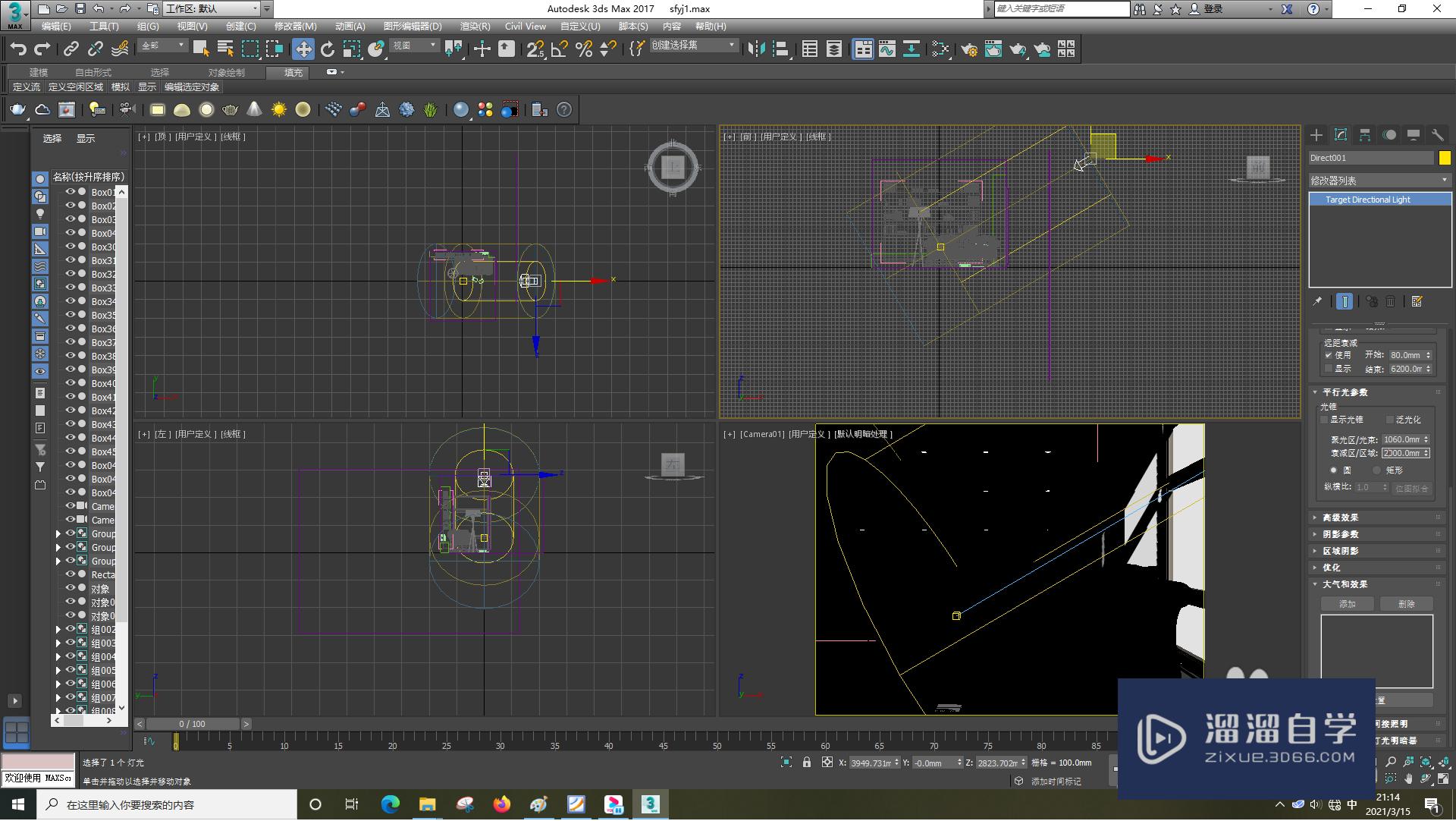Open the Civil View menu

coord(526,27)
